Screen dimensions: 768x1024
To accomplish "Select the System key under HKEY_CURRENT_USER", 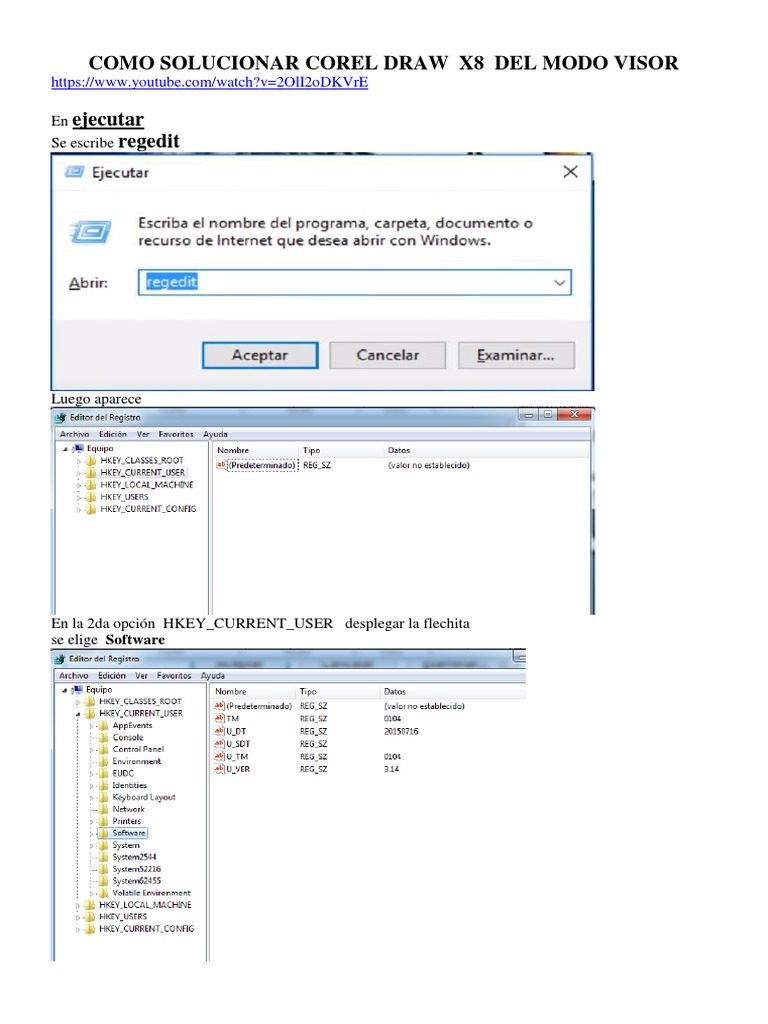I will pos(125,846).
